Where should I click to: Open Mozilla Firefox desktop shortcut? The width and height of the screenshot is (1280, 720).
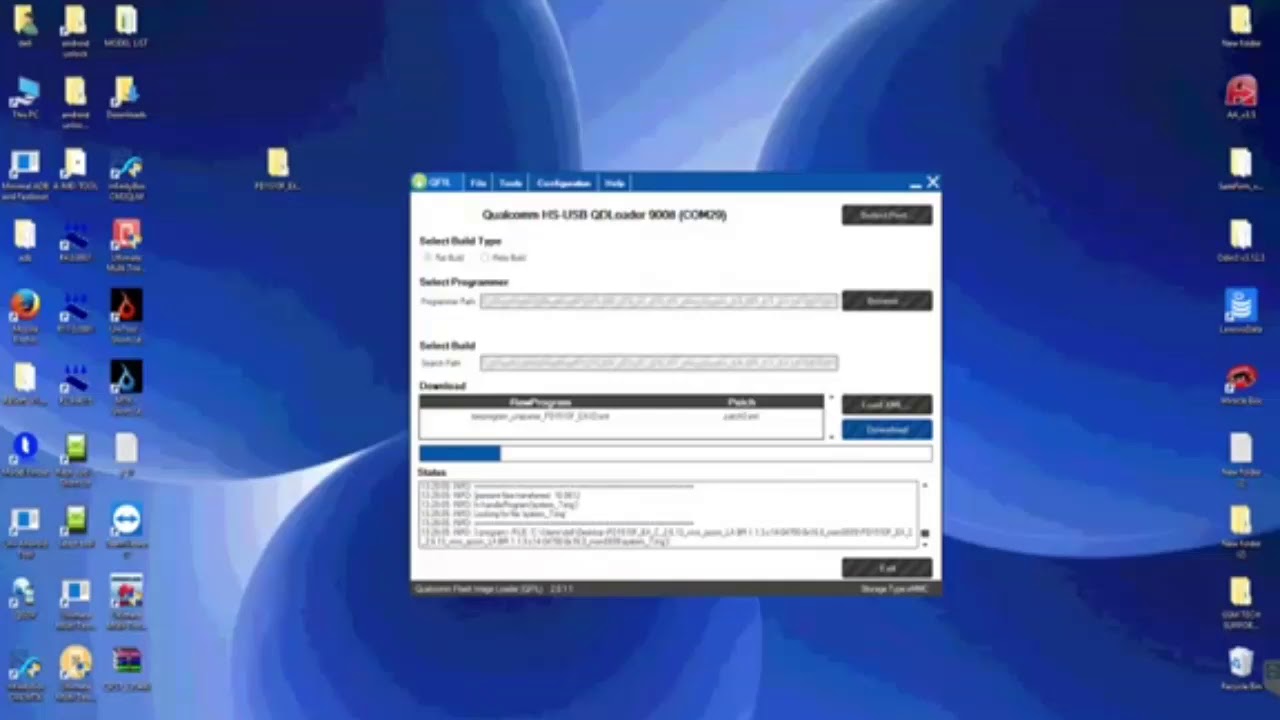[x=25, y=312]
